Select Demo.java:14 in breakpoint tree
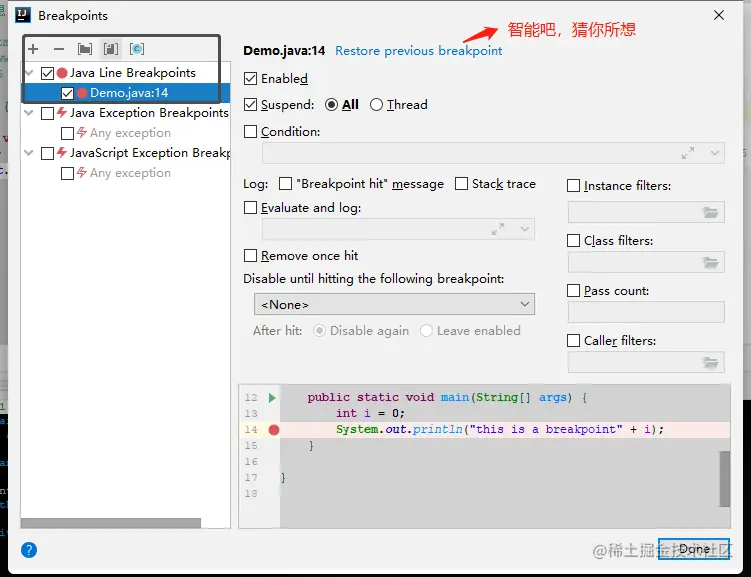 [x=126, y=93]
